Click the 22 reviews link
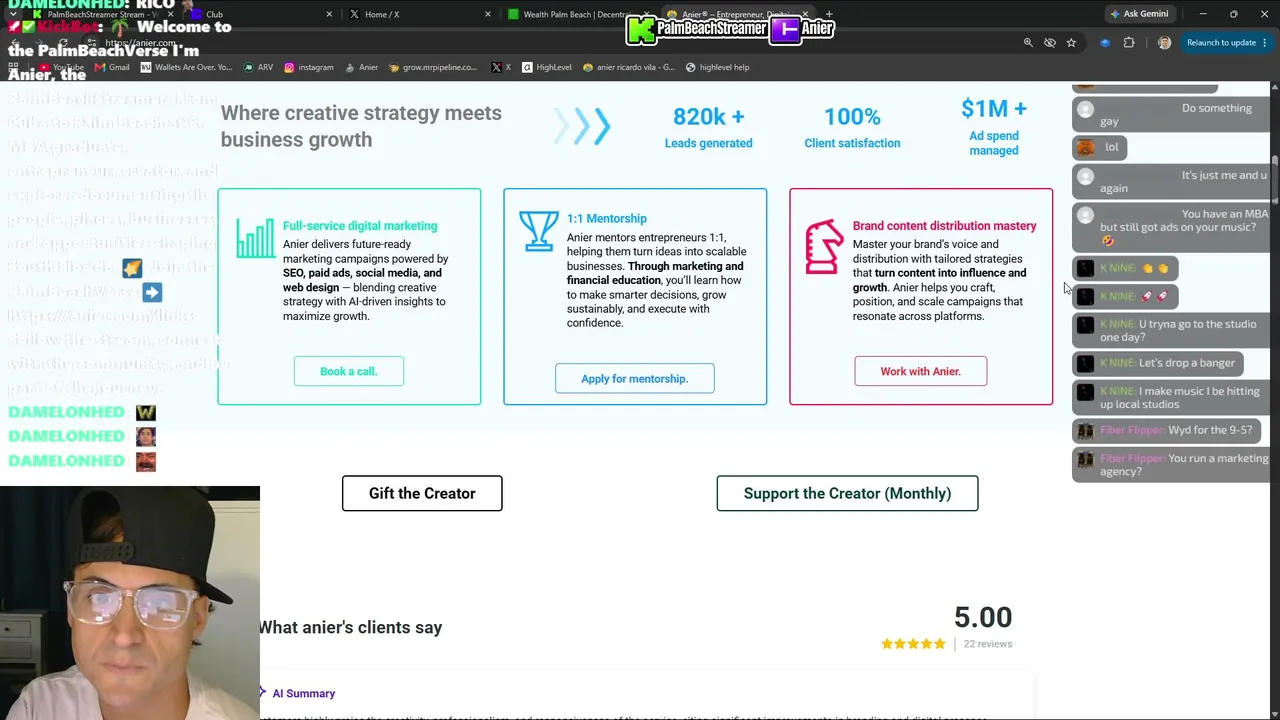 click(988, 644)
